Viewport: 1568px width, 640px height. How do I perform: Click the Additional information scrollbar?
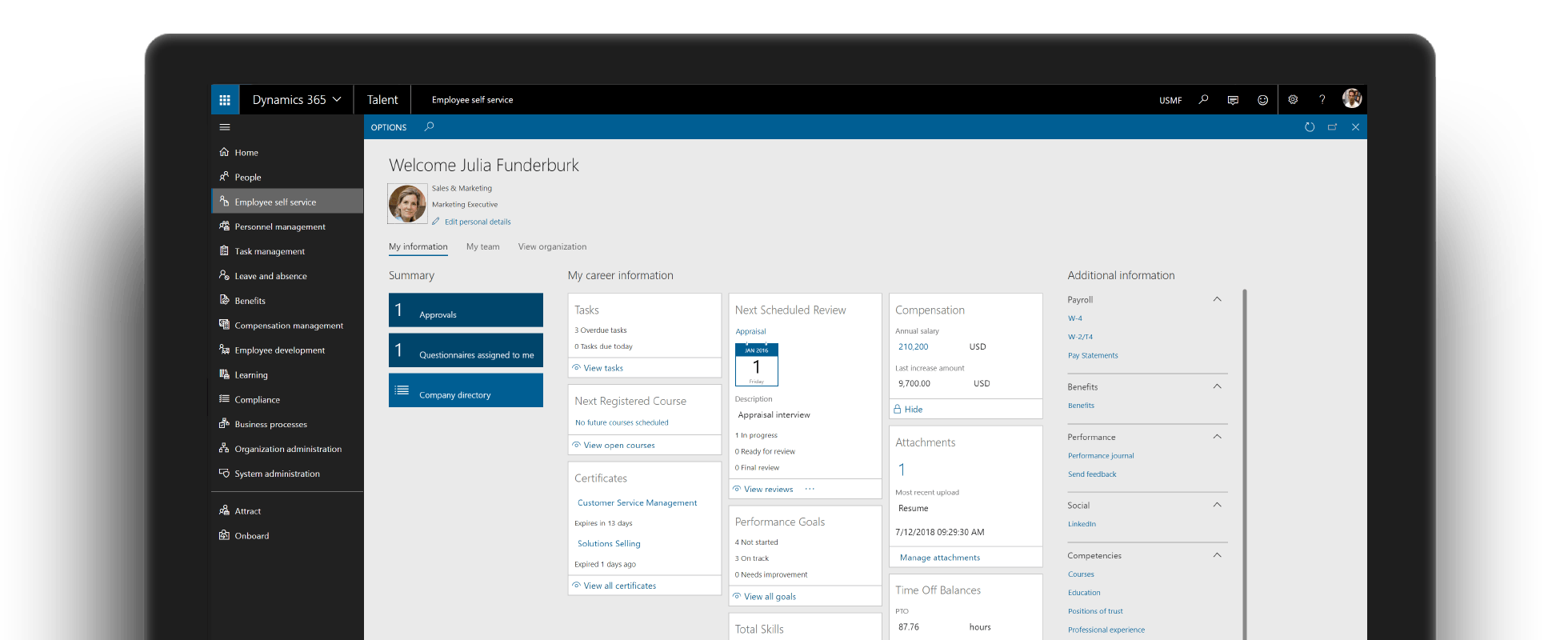tap(1245, 464)
